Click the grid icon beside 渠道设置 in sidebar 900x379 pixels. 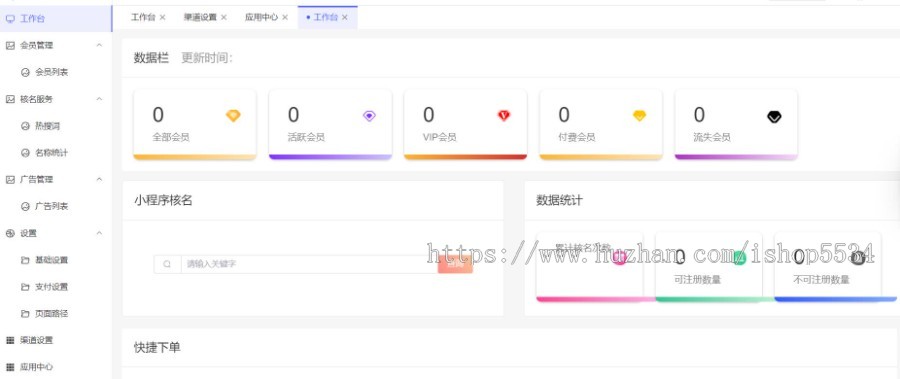(x=10, y=341)
